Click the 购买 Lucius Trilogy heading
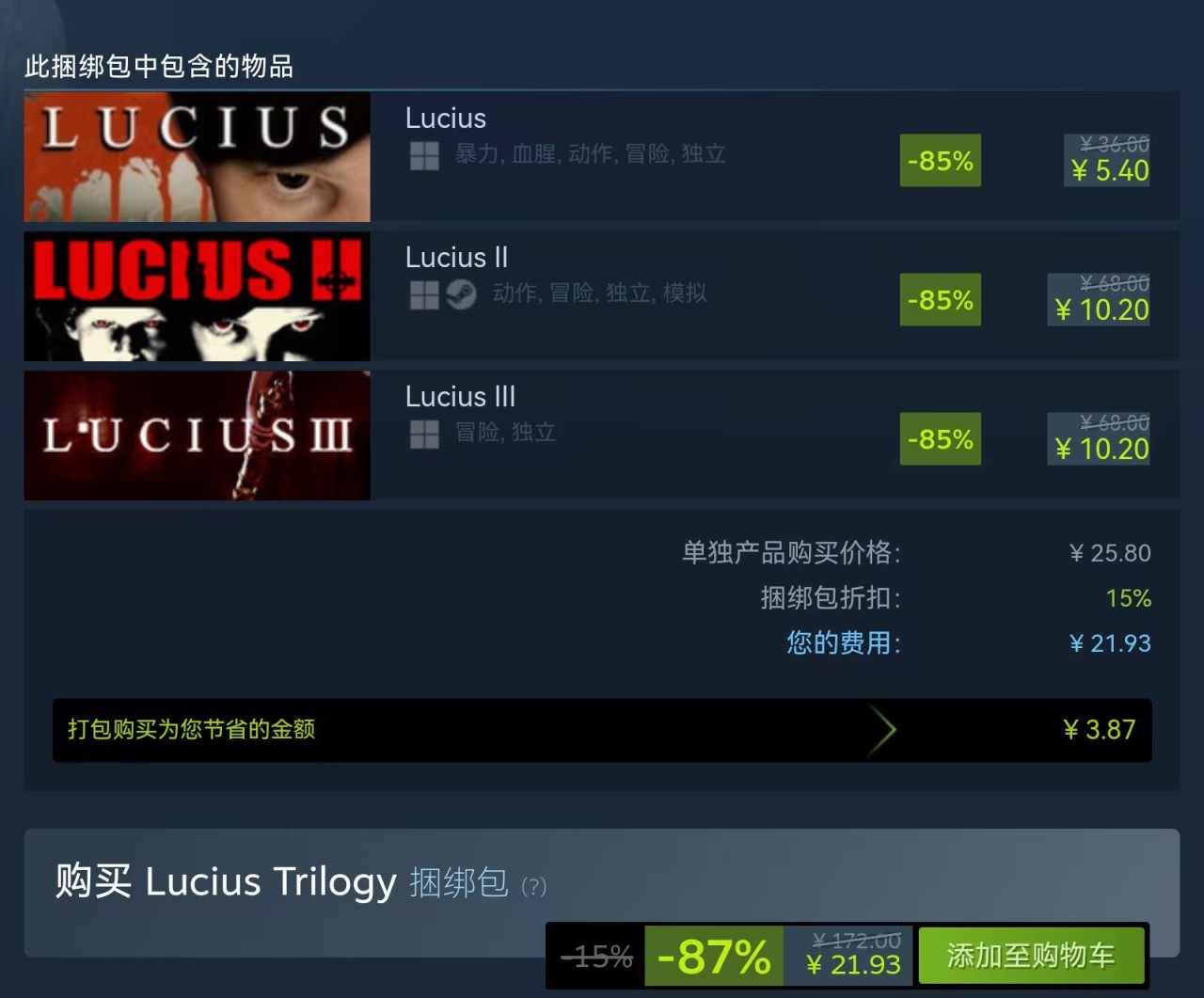 (226, 881)
